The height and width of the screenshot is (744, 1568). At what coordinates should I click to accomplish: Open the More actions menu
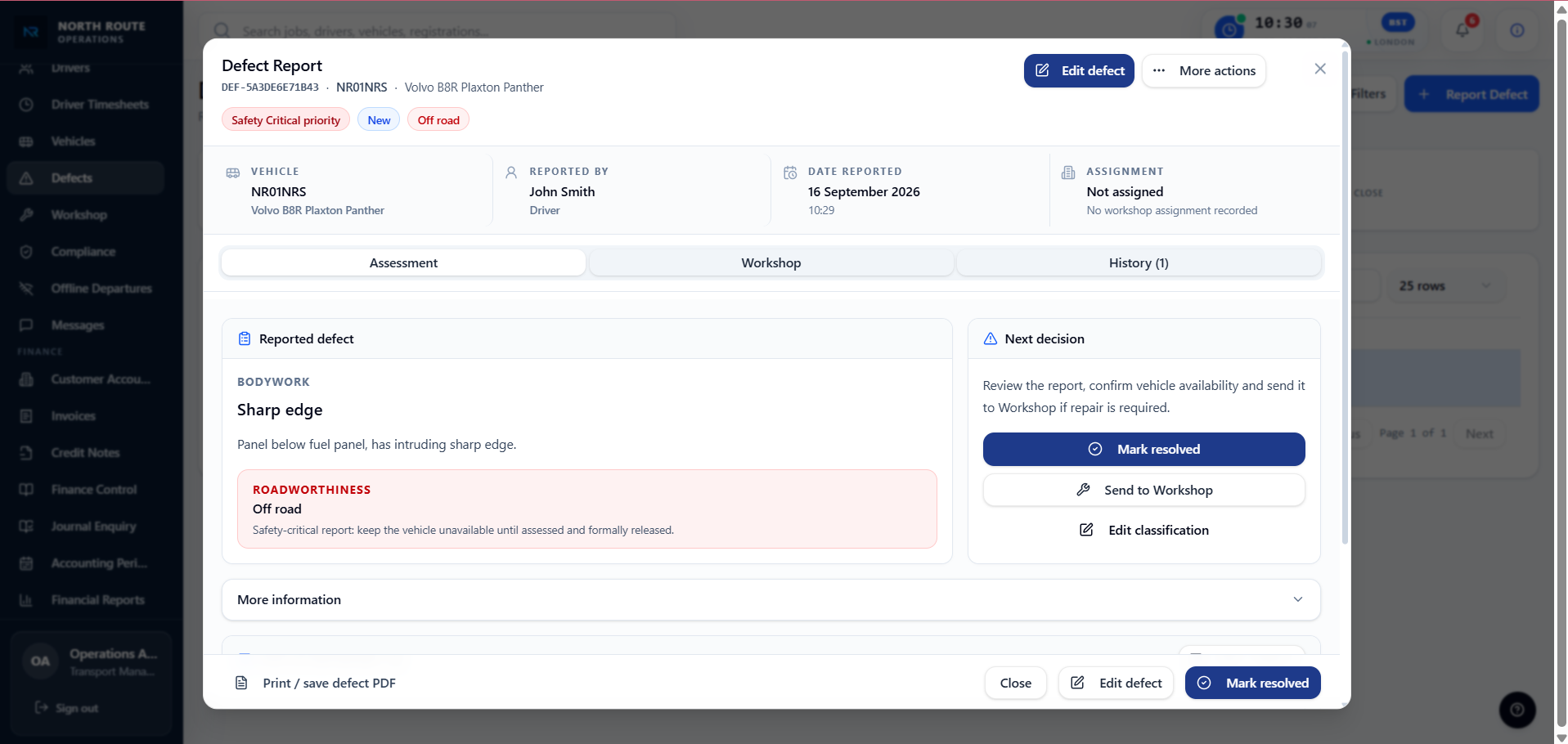[1204, 71]
